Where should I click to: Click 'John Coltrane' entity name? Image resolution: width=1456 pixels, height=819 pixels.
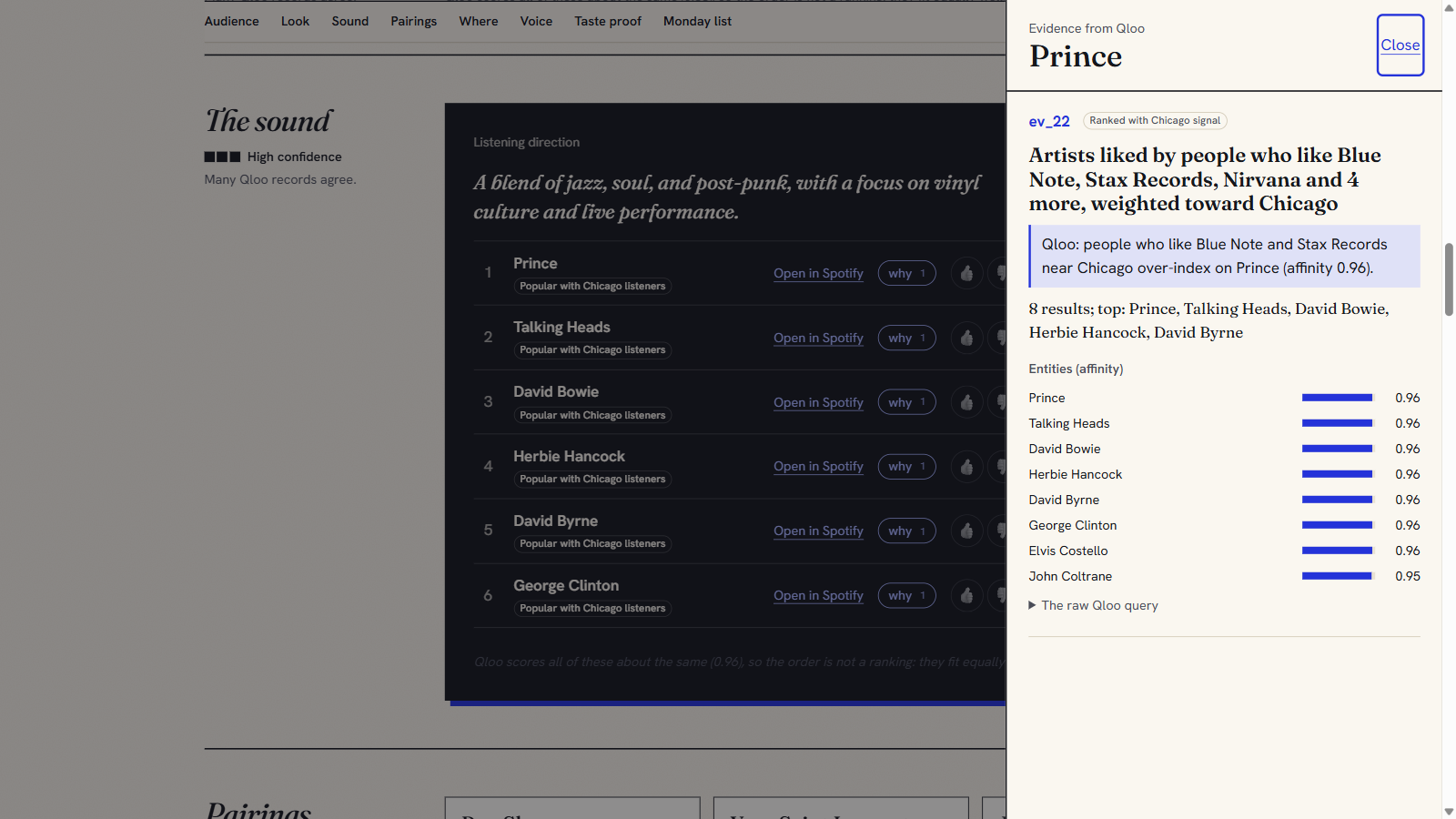point(1070,576)
